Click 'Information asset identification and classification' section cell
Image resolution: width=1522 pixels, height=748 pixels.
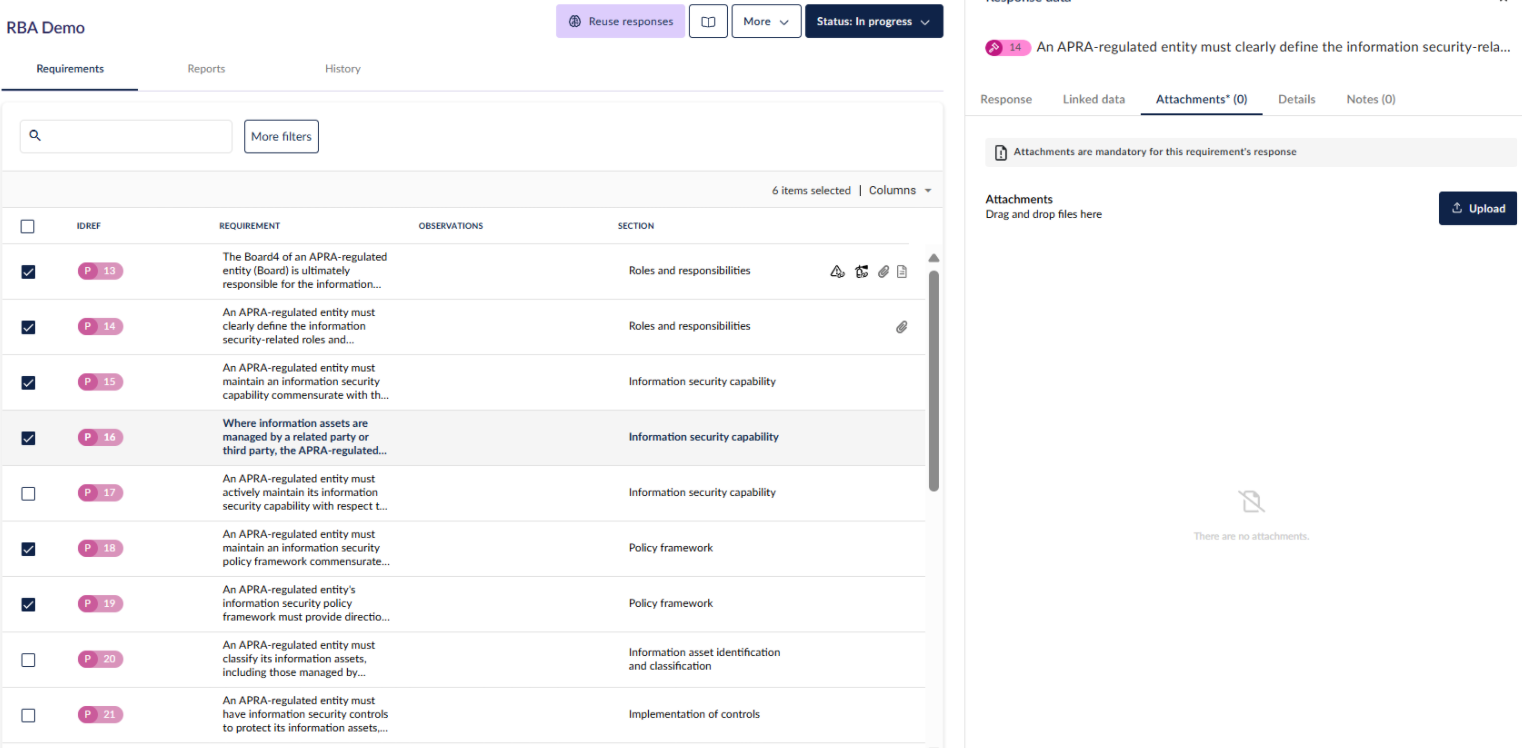tap(704, 659)
